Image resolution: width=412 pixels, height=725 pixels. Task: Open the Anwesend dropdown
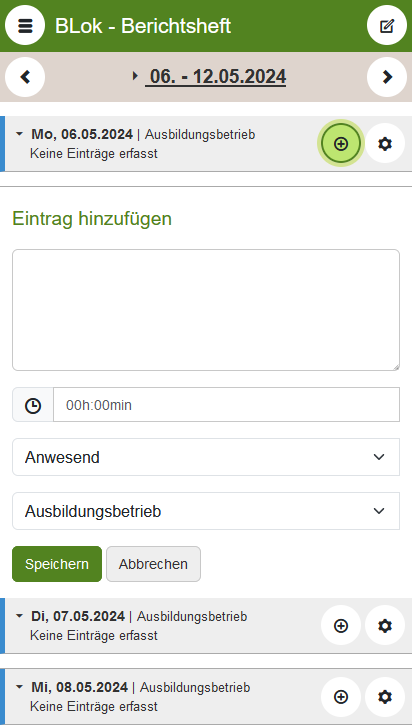point(206,457)
